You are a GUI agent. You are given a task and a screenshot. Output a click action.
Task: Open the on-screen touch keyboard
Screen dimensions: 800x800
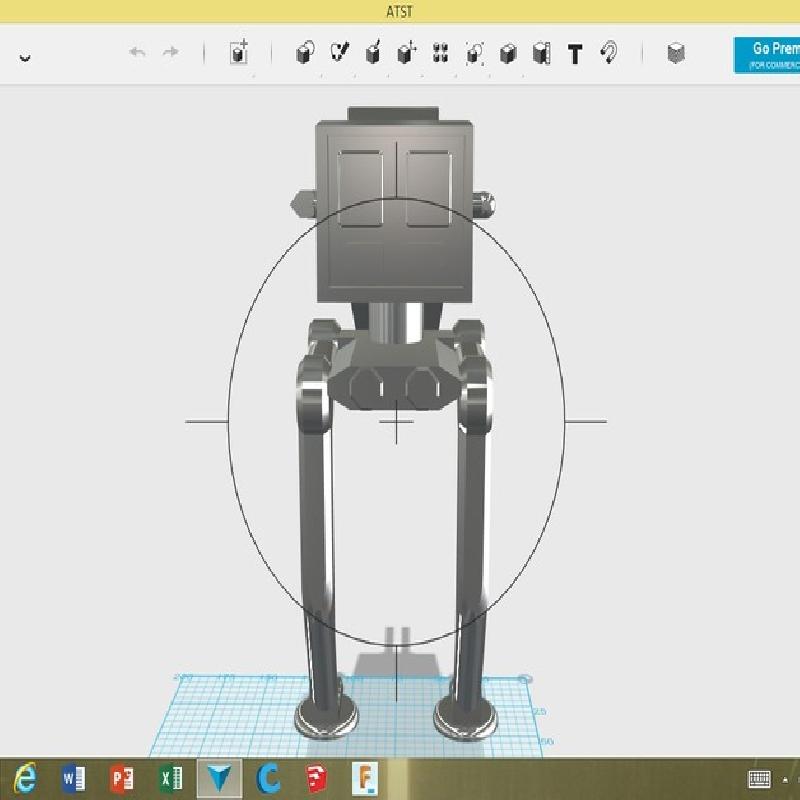759,779
